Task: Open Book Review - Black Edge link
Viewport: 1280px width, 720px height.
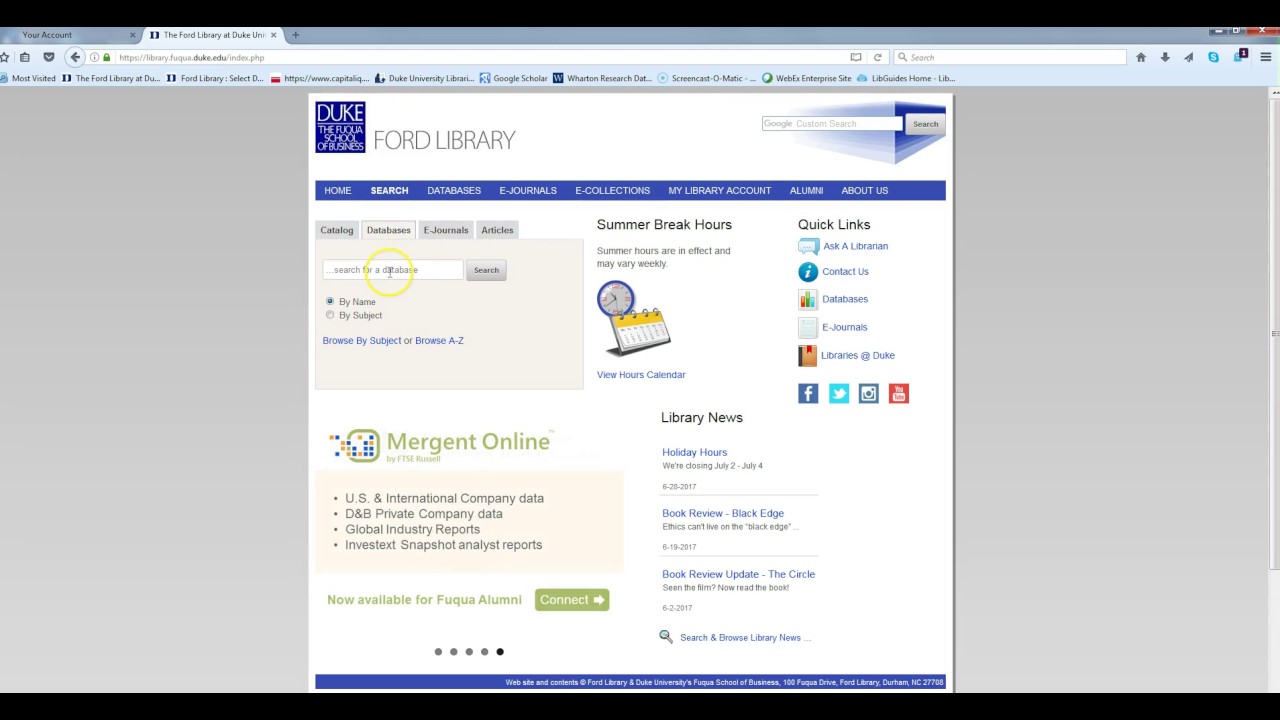Action: [723, 513]
